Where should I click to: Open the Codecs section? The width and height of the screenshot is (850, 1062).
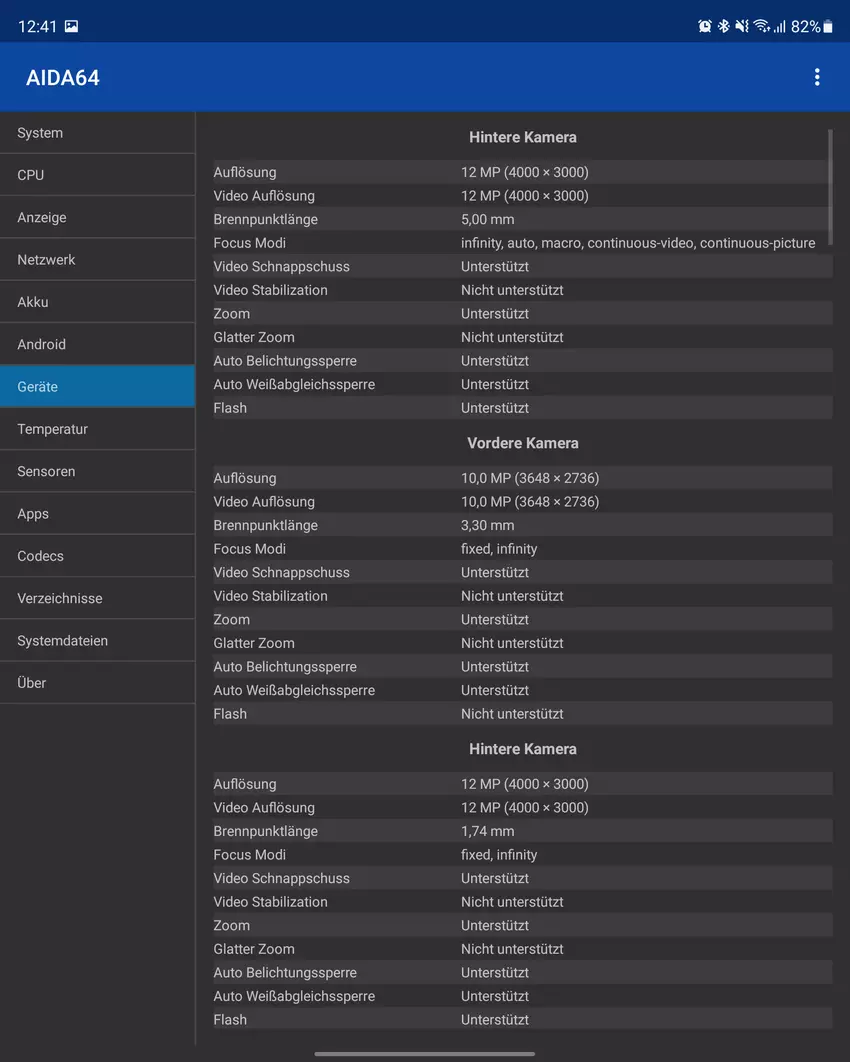[97, 556]
